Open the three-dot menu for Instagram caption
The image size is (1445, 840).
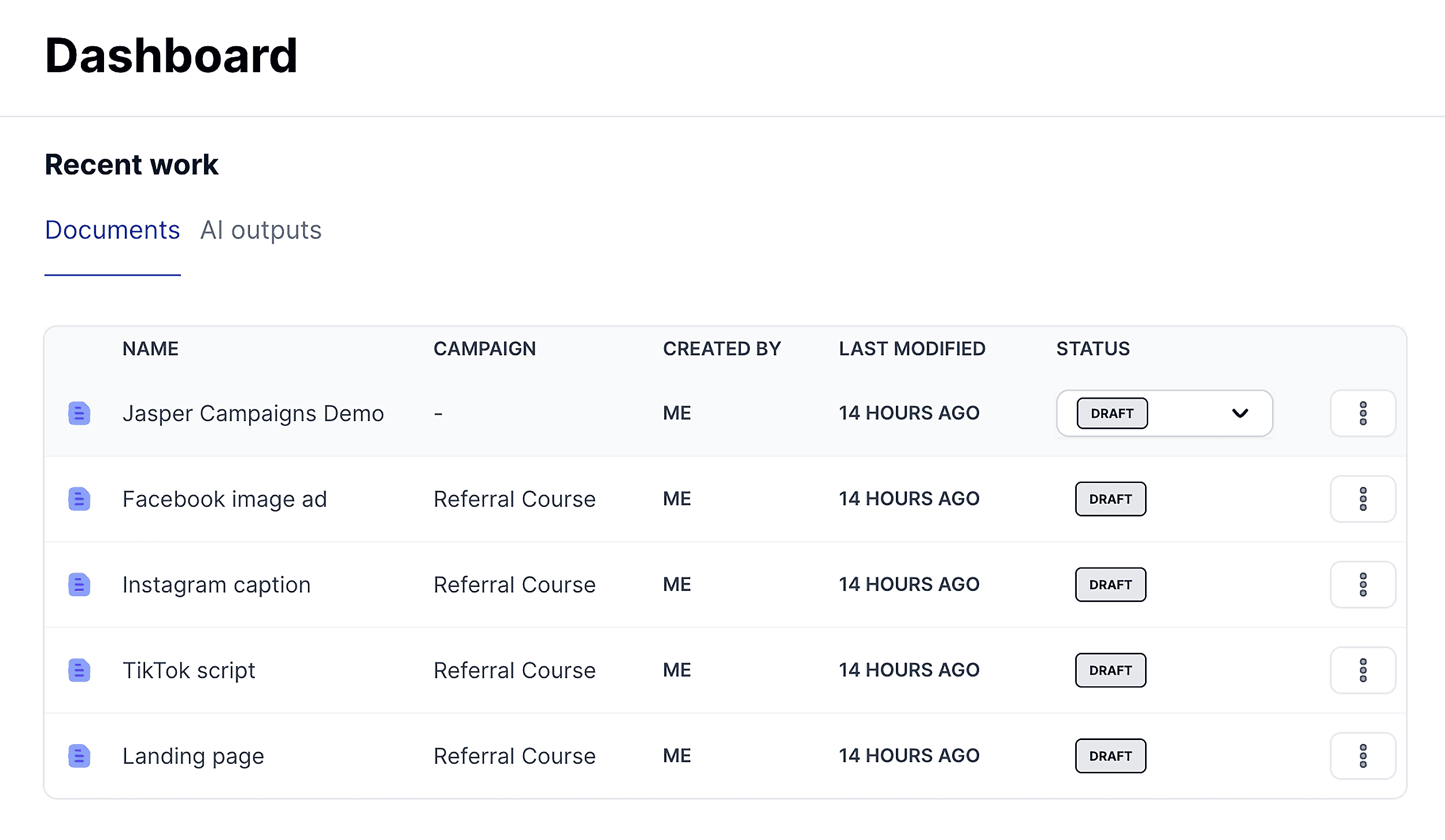1363,584
